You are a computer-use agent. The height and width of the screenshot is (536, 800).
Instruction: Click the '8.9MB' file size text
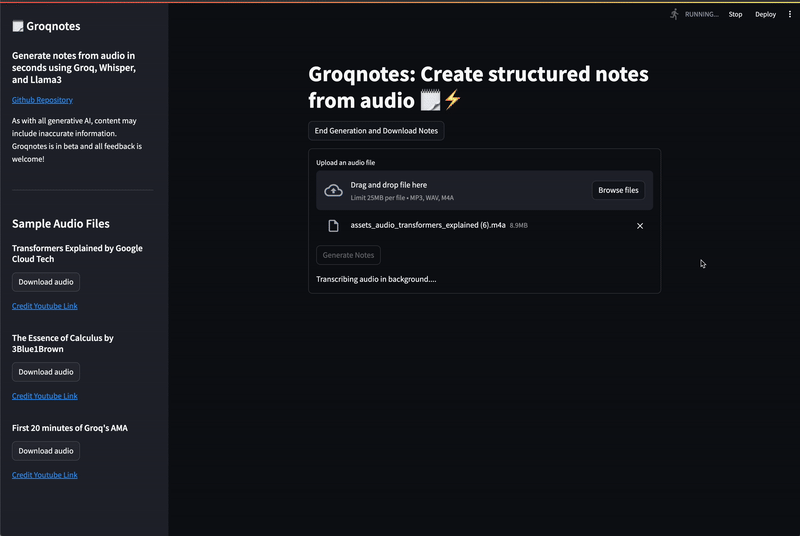[518, 225]
